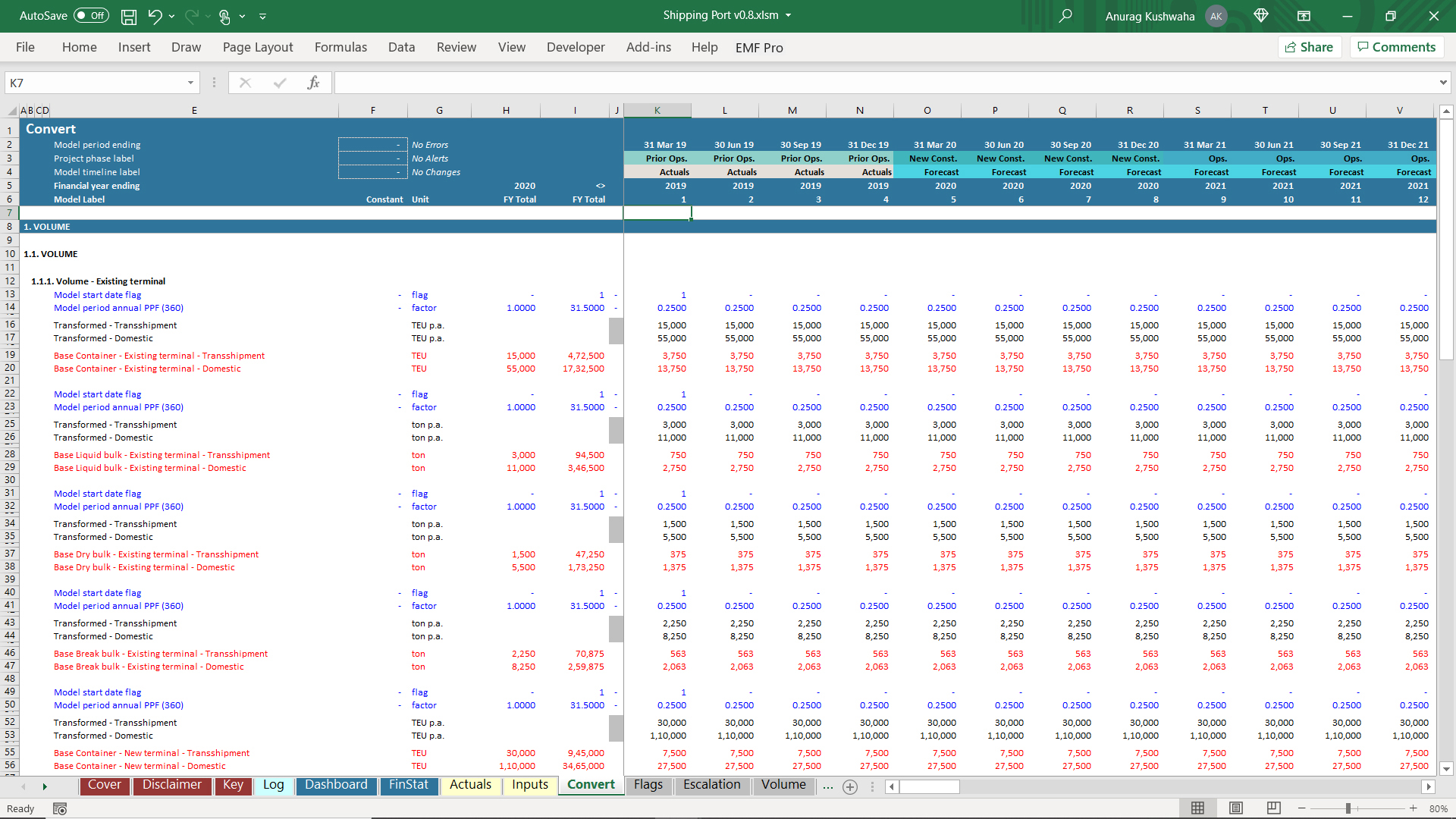Click the Undo arrow icon

point(155,16)
